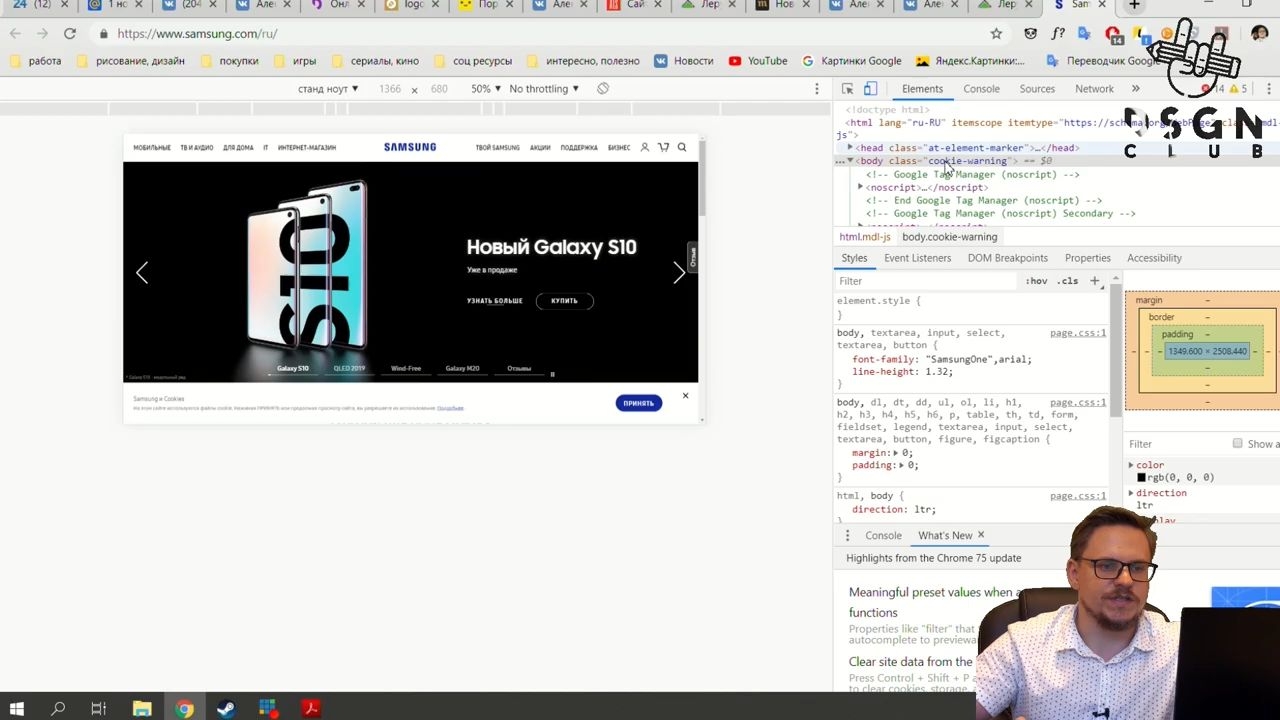Screen dimensions: 1280x720
Task: Launch Steam from the taskbar
Action: [226, 708]
